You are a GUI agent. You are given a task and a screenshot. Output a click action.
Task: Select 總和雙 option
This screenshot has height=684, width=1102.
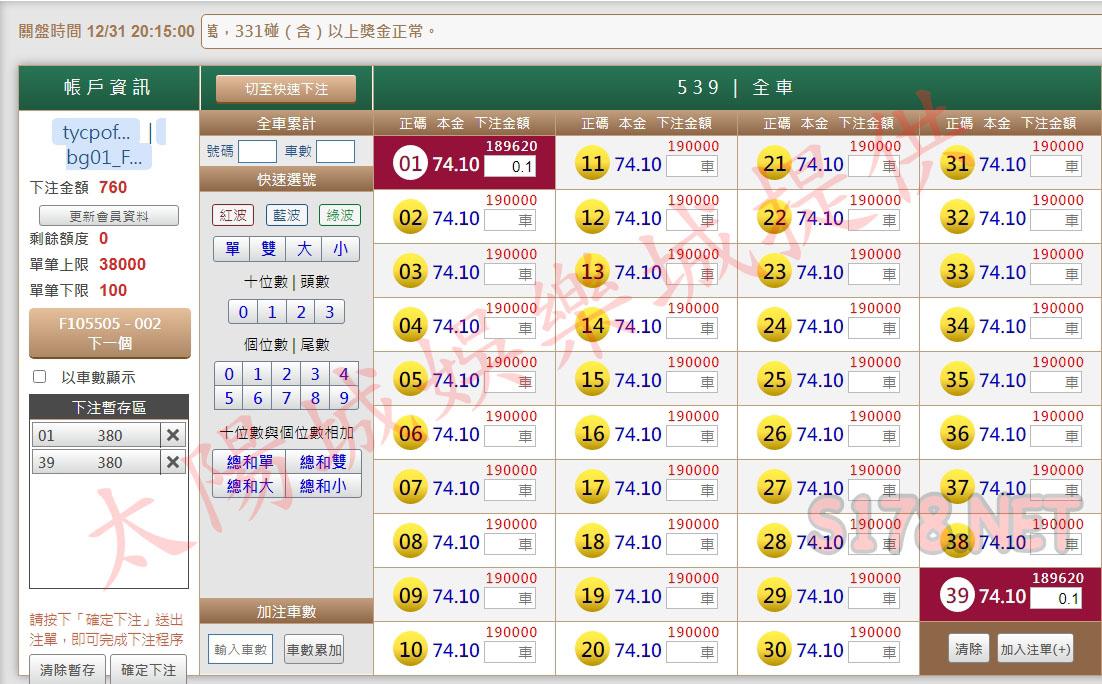coord(323,462)
